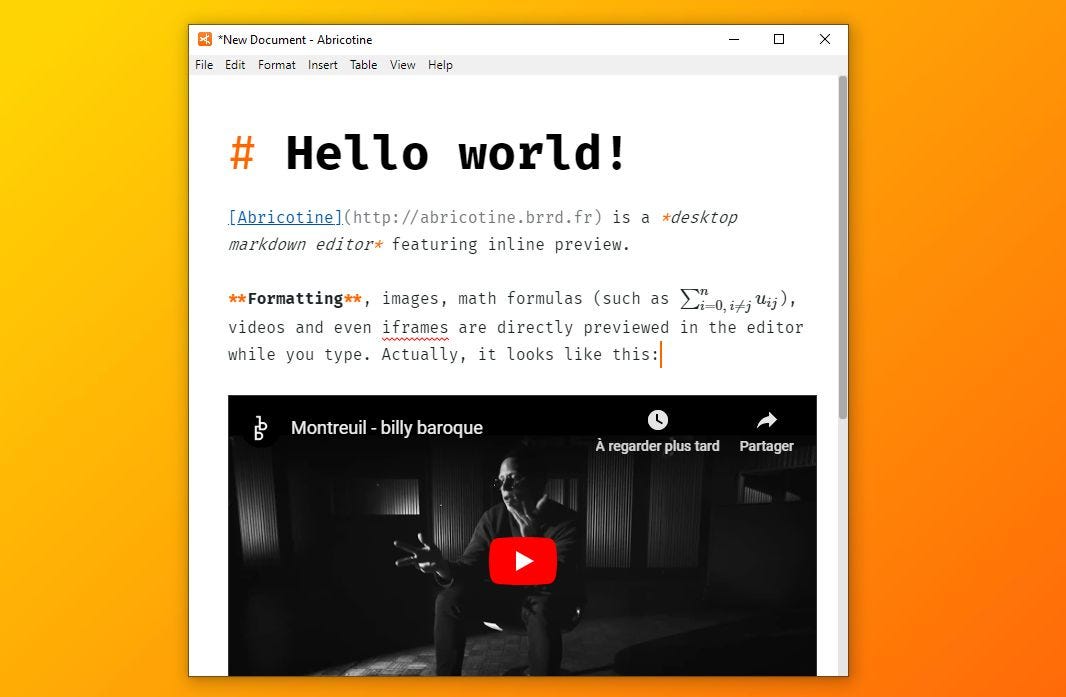
Task: Open the Table menu
Action: pyautogui.click(x=363, y=65)
